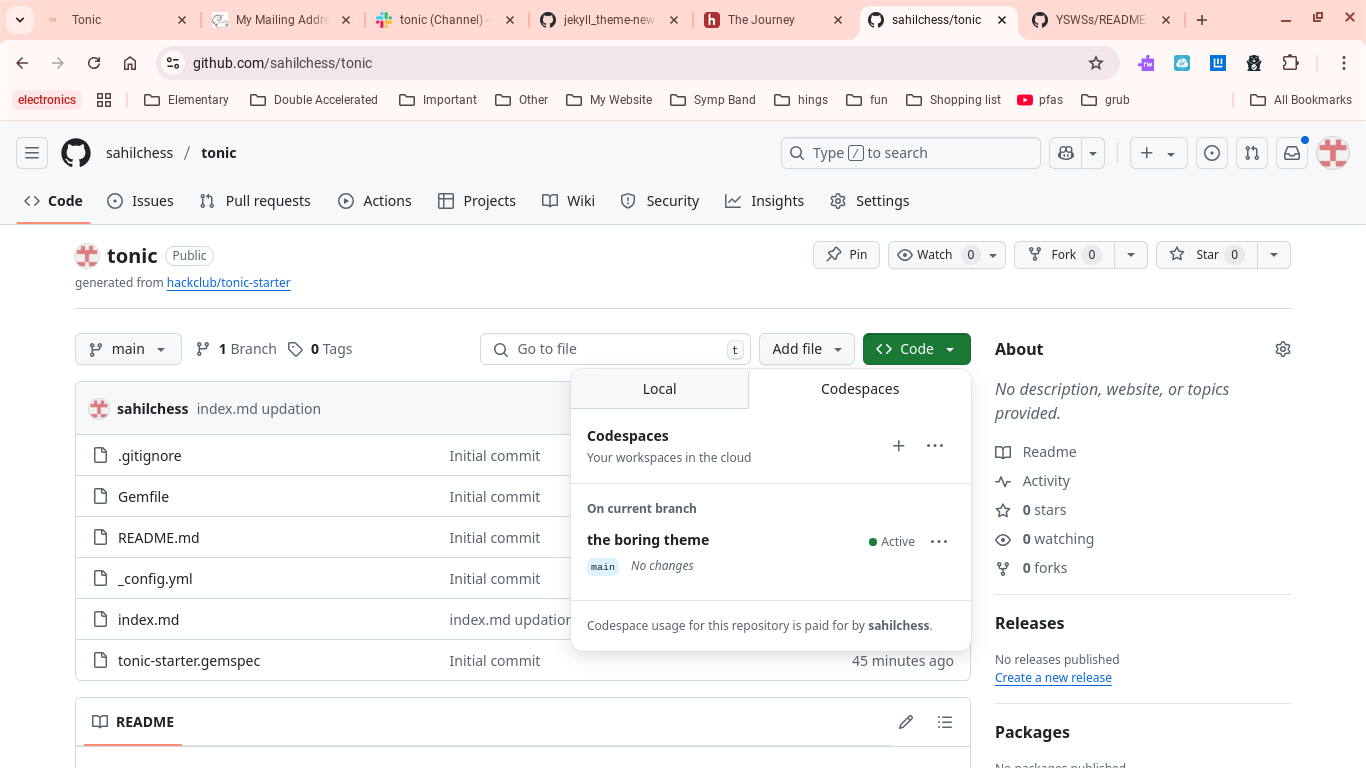This screenshot has height=768, width=1366.
Task: Focus the 'Type / to search' box
Action: pos(910,153)
